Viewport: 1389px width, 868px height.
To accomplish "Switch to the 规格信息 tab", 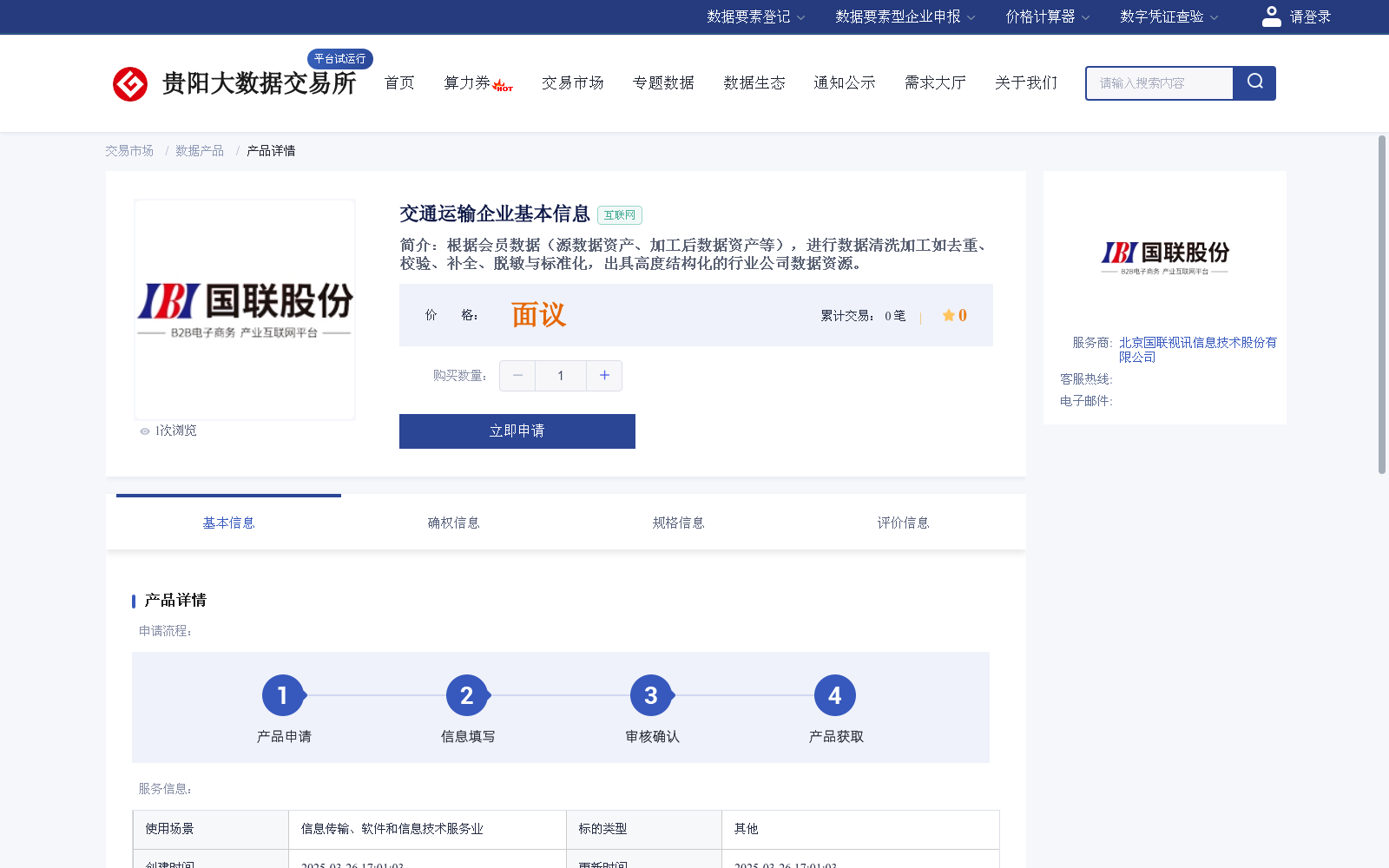I will click(678, 523).
